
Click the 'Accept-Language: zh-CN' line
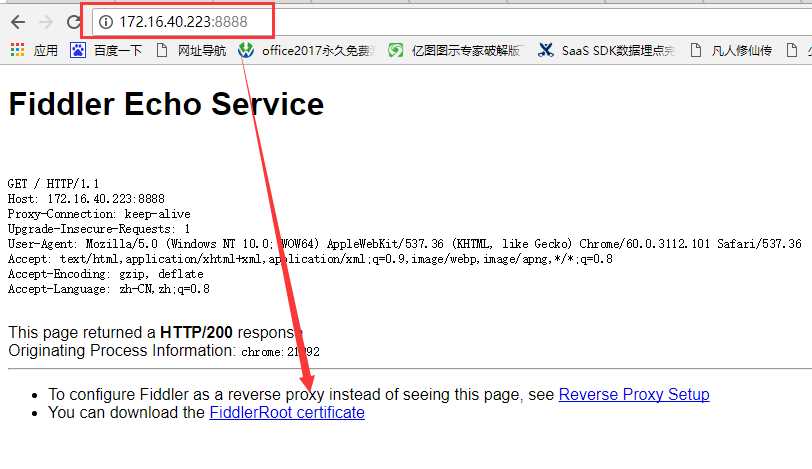109,289
